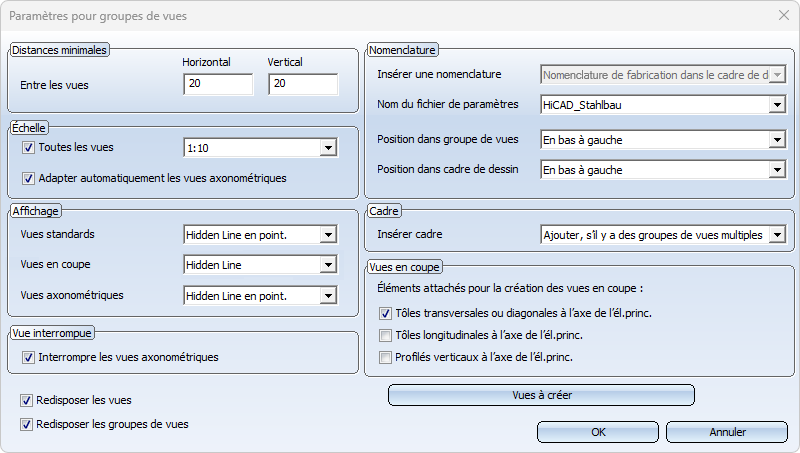The height and width of the screenshot is (453, 800).
Task: Enable Tôles longitudinales à l'axe option
Action: tap(385, 336)
